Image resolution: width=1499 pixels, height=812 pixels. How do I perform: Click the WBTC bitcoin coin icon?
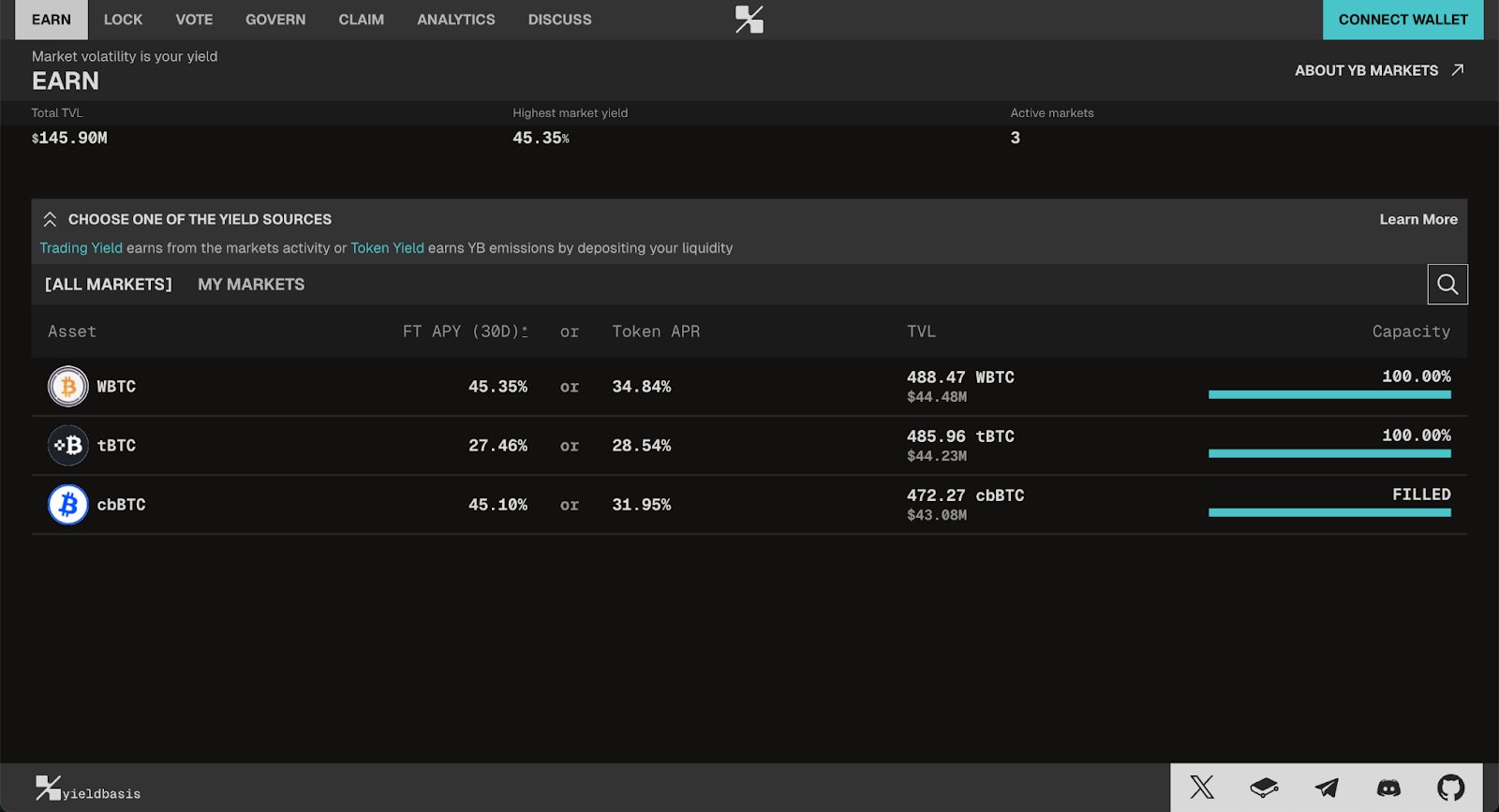coord(68,386)
